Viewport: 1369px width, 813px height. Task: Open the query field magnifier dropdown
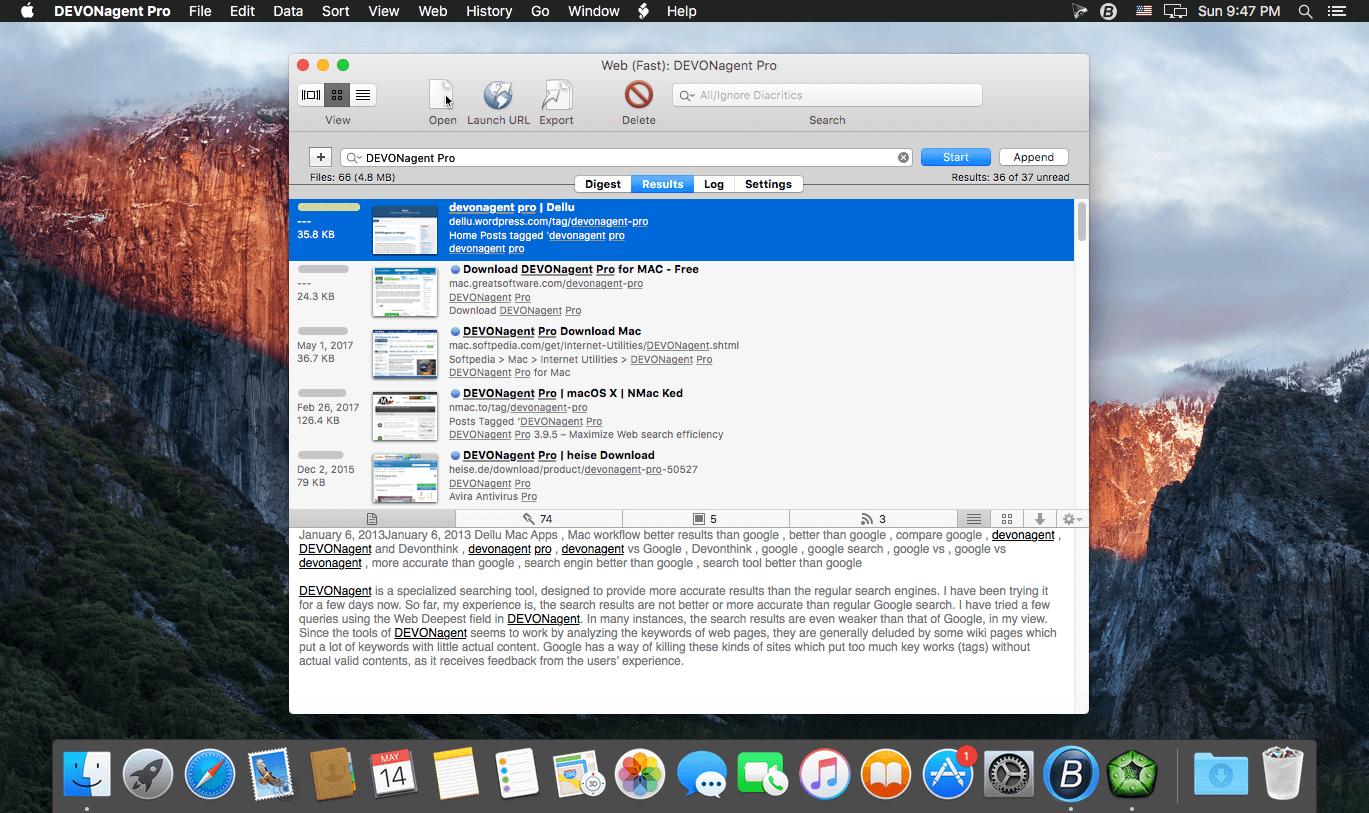click(355, 158)
